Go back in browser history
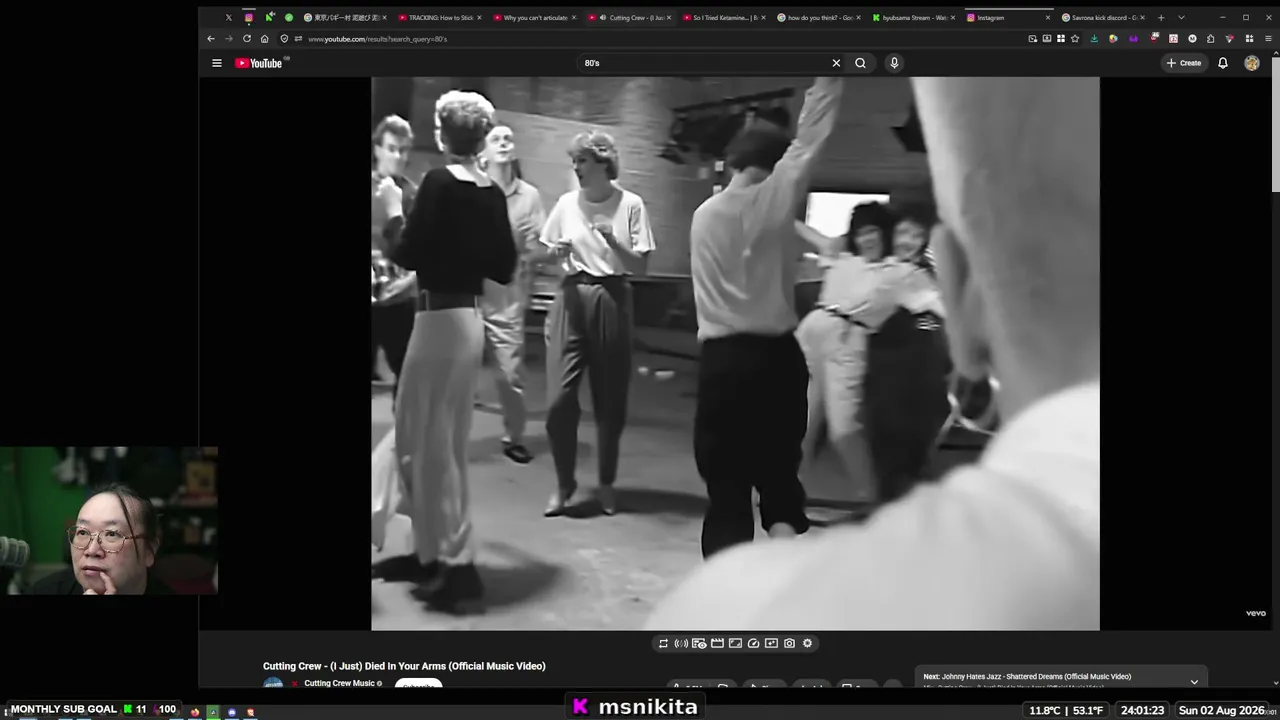The height and width of the screenshot is (720, 1280). pyautogui.click(x=211, y=39)
